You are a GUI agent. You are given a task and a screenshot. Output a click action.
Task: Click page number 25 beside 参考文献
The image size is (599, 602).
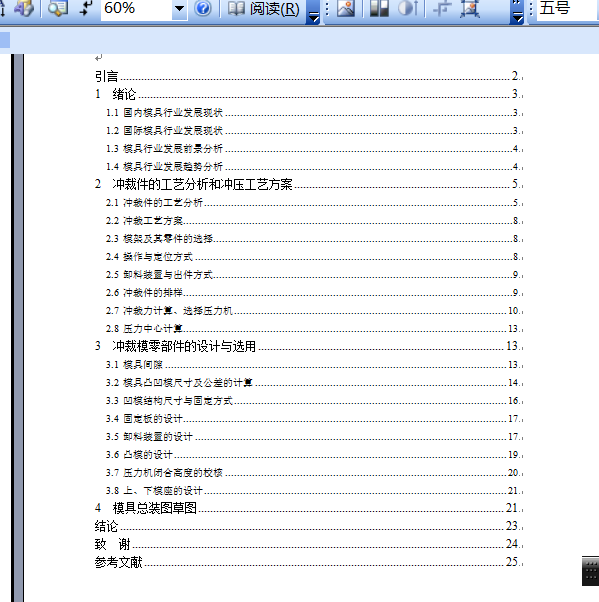[512, 562]
